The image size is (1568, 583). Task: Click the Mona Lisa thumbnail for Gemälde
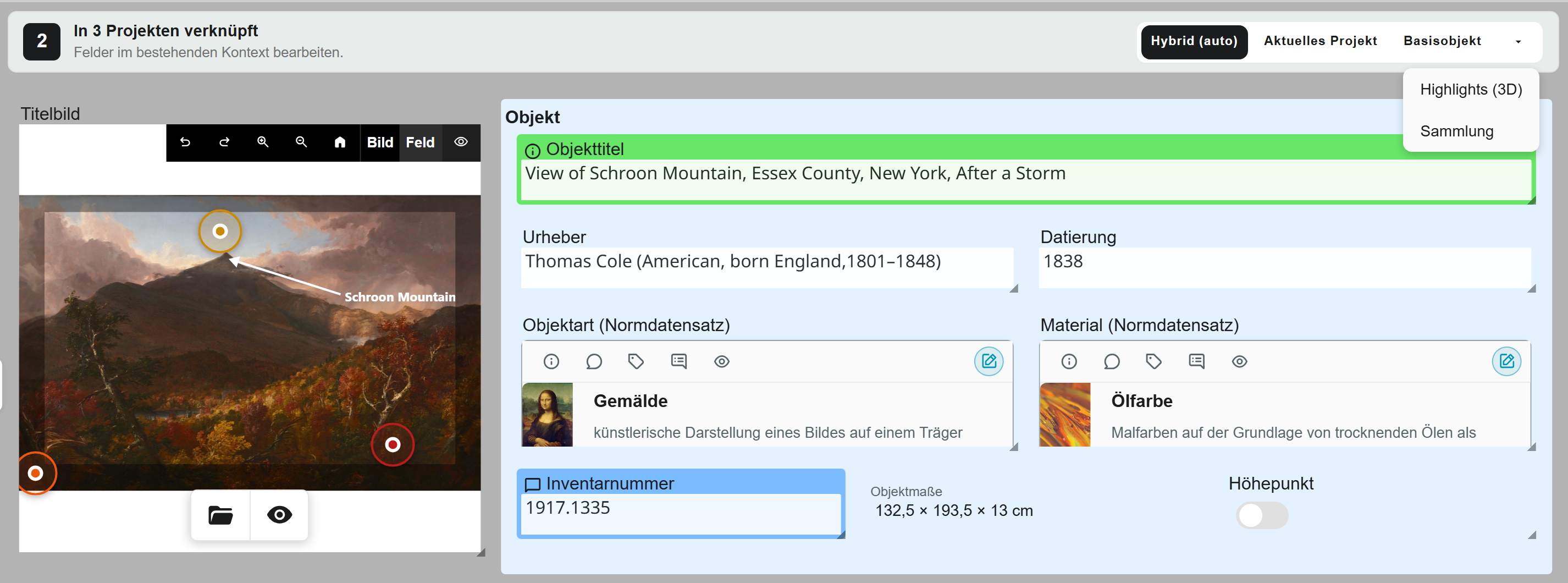(547, 414)
